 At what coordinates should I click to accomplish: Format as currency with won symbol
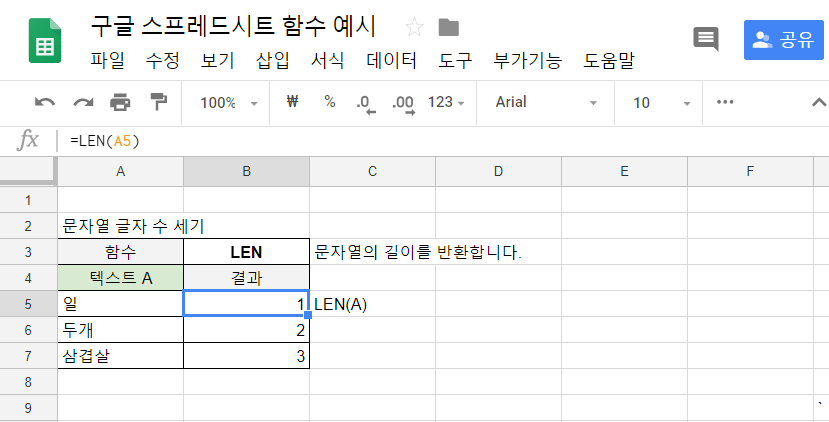(x=293, y=102)
